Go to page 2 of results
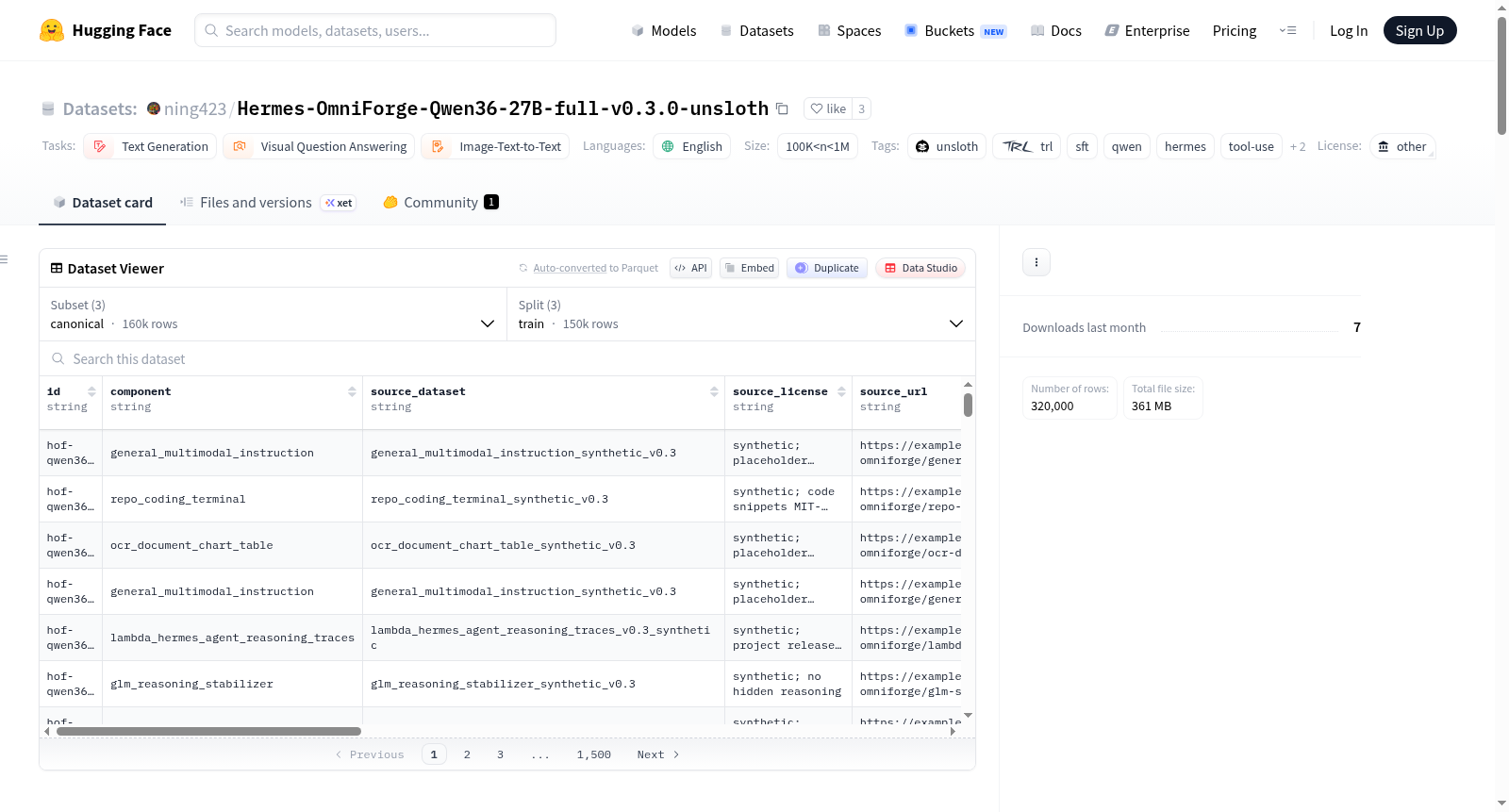Viewport: 1509px width, 812px height. click(x=467, y=754)
